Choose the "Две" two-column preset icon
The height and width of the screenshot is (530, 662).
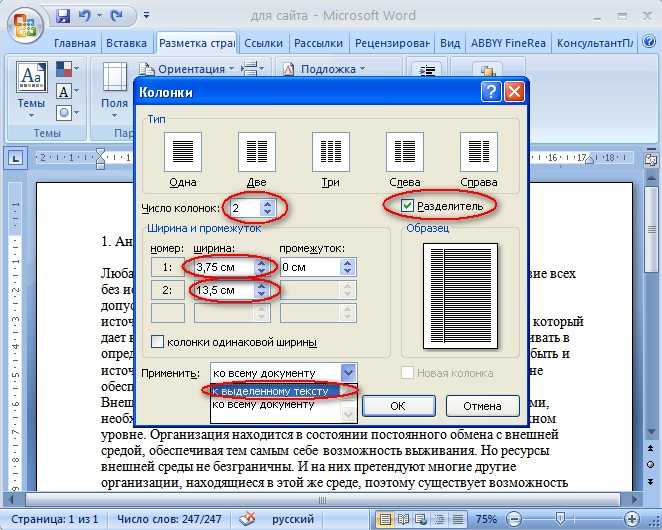point(257,152)
